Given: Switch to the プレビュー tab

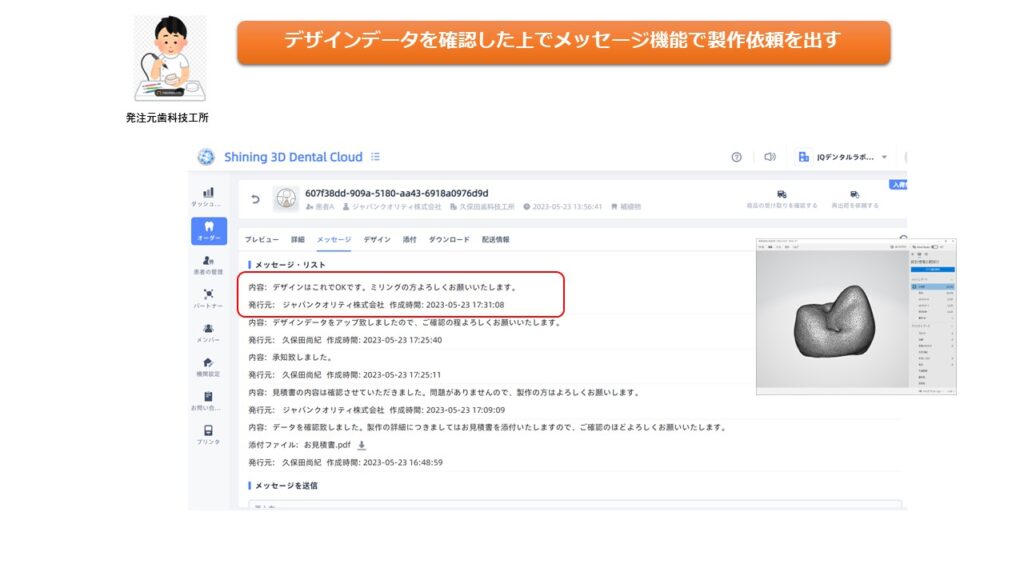Looking at the screenshot, I should 262,240.
